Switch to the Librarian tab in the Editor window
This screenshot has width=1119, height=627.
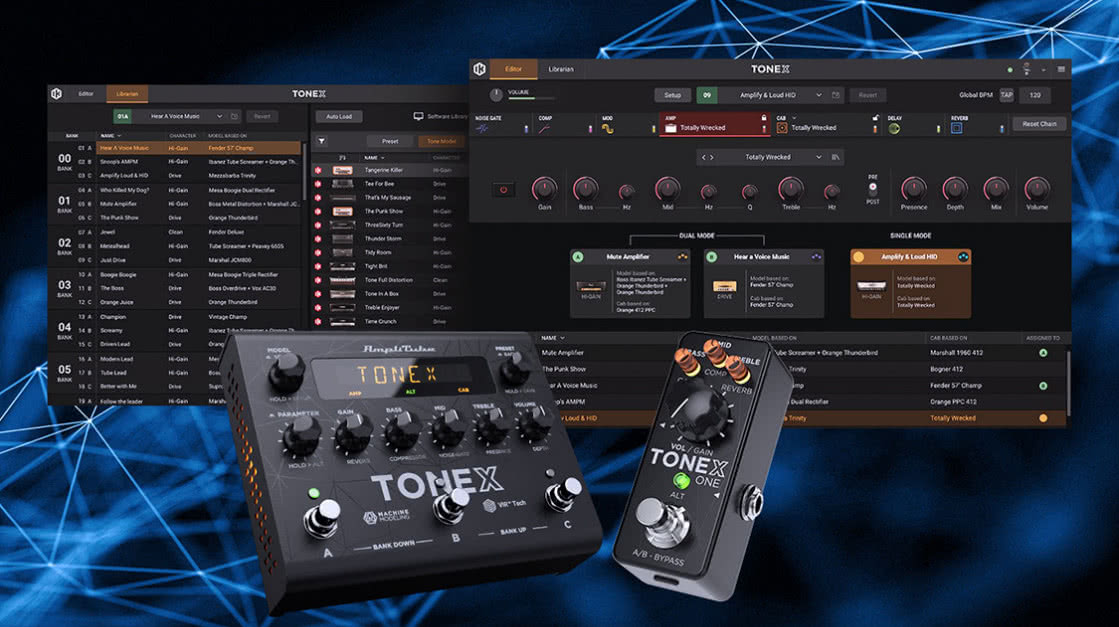coord(561,69)
